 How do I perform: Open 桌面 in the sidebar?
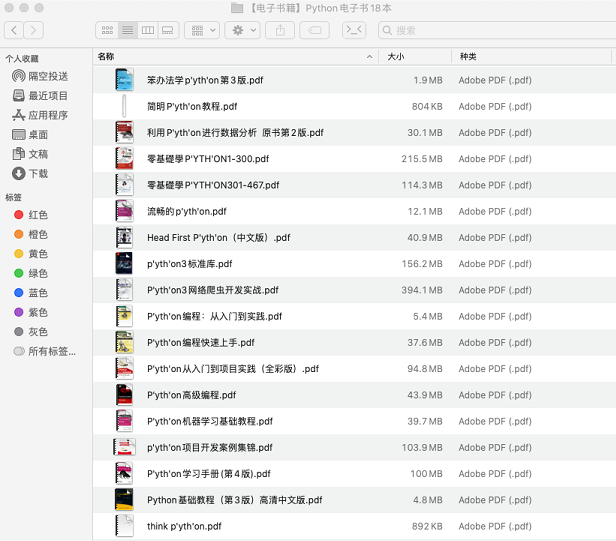pos(30,135)
